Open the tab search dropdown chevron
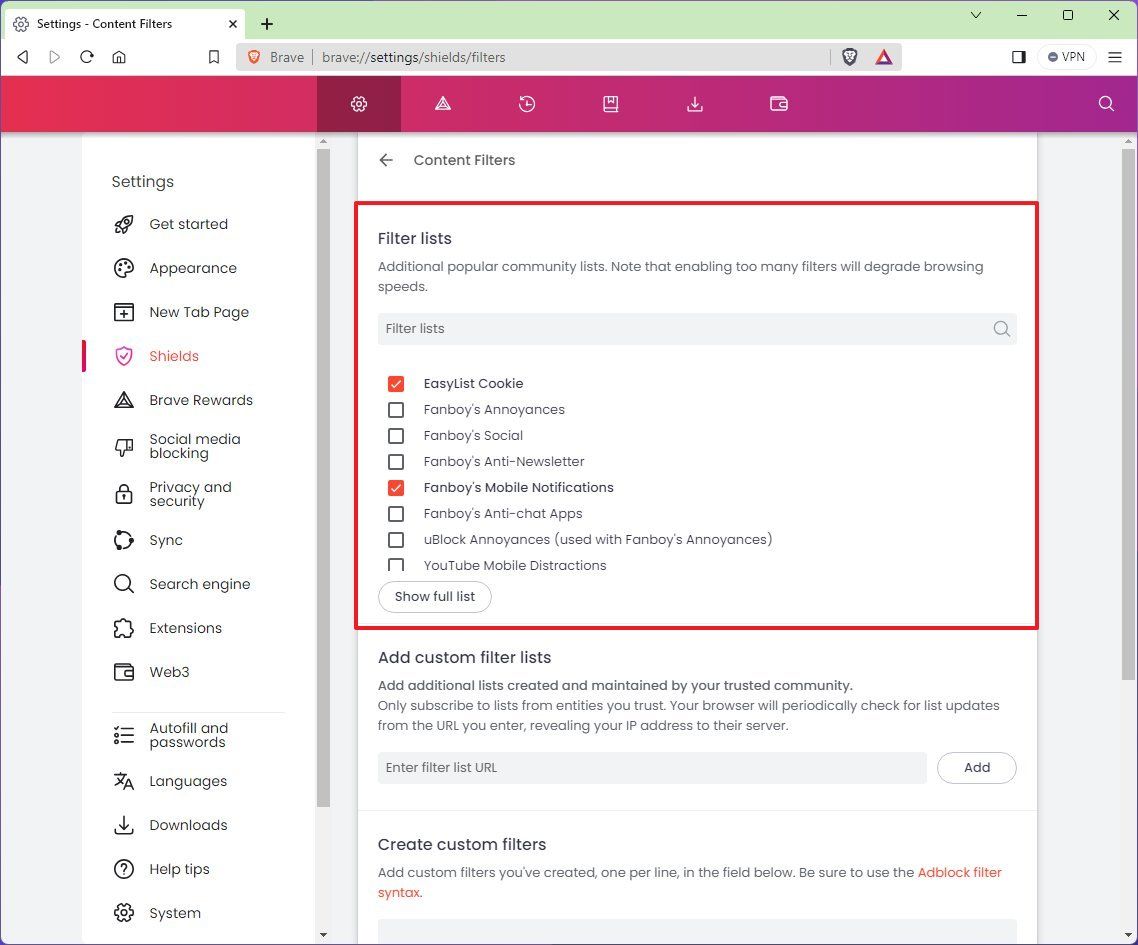Screen dimensions: 1138x945 click(975, 16)
